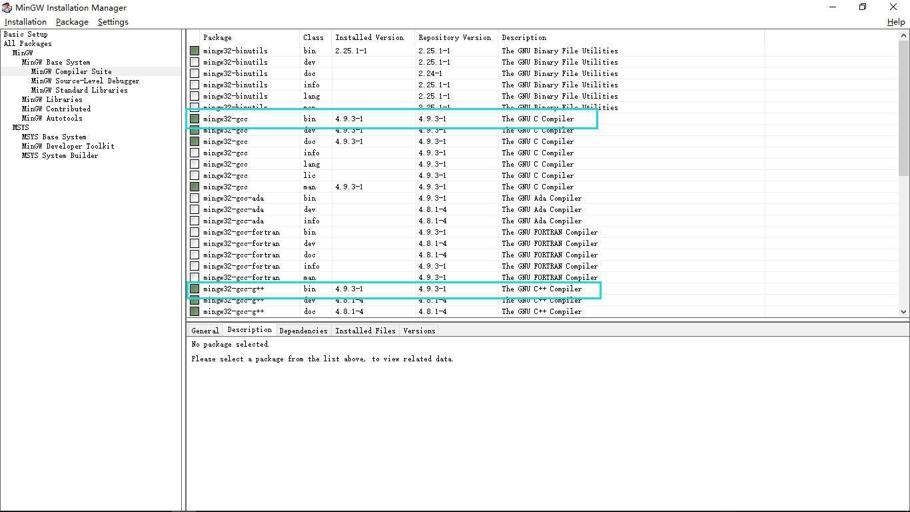The width and height of the screenshot is (910, 512).
Task: Select All Packages in the tree
Action: pyautogui.click(x=27, y=44)
